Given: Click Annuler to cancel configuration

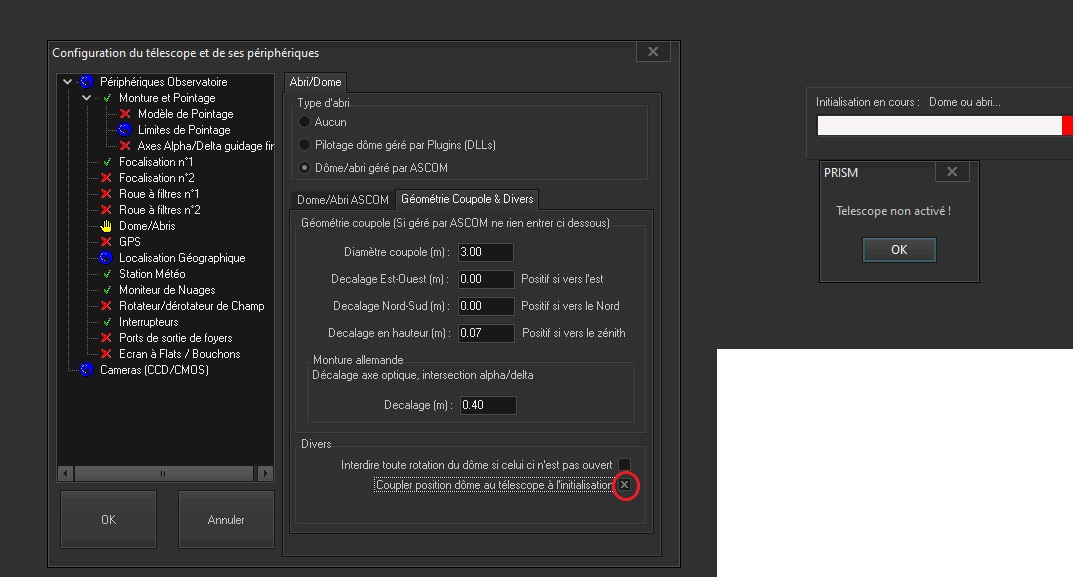Looking at the screenshot, I should (226, 520).
